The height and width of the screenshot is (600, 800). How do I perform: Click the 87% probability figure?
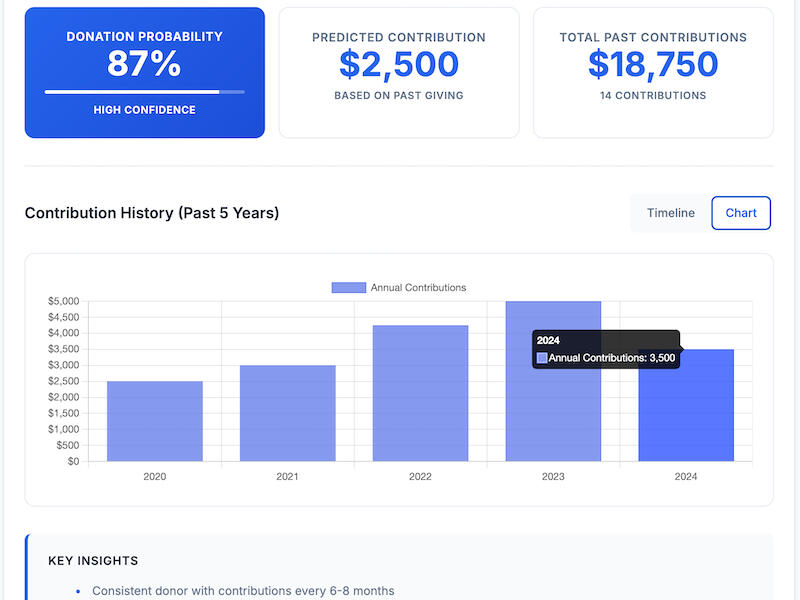(x=144, y=65)
